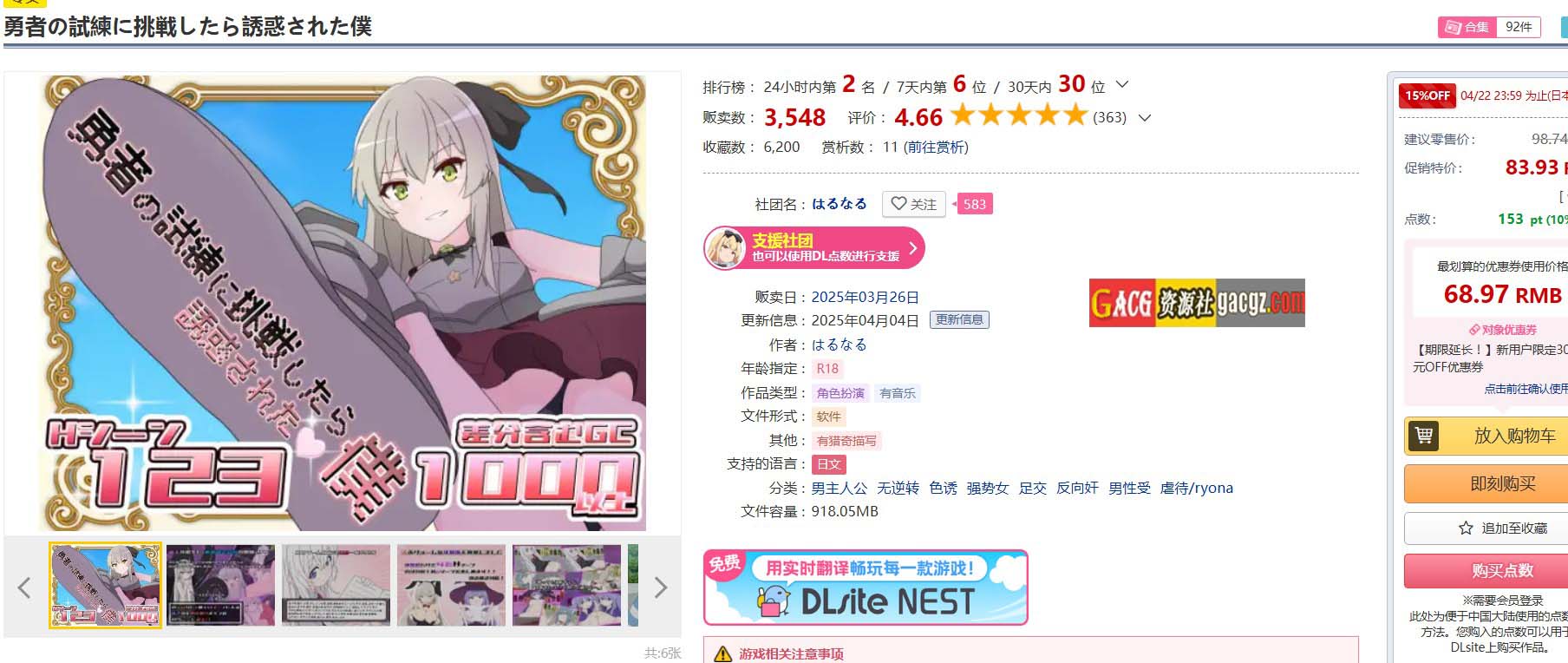The image size is (1568, 663).
Task: Show next thumbnails with right arrow
Action: (660, 588)
